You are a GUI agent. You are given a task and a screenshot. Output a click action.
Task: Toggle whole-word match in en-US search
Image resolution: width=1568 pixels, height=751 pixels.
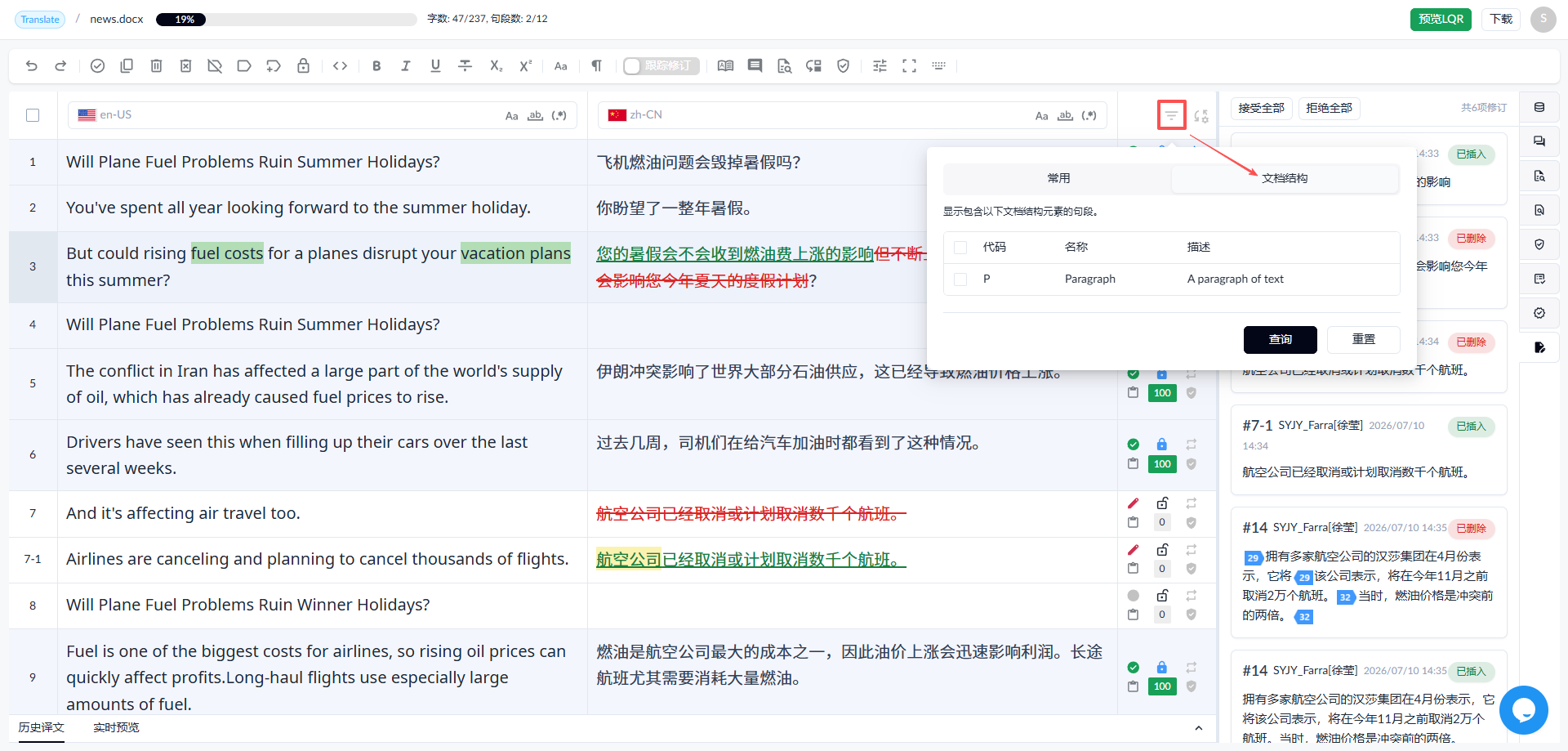click(535, 116)
